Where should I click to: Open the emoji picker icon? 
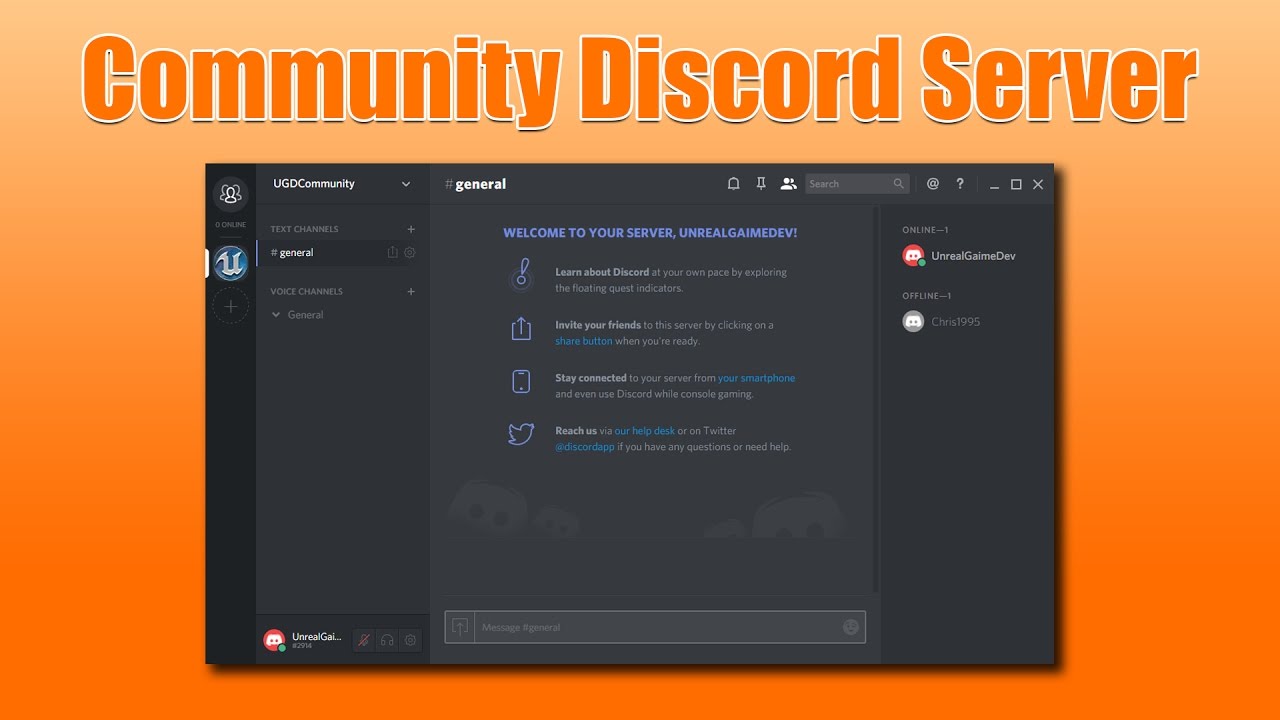coord(851,627)
